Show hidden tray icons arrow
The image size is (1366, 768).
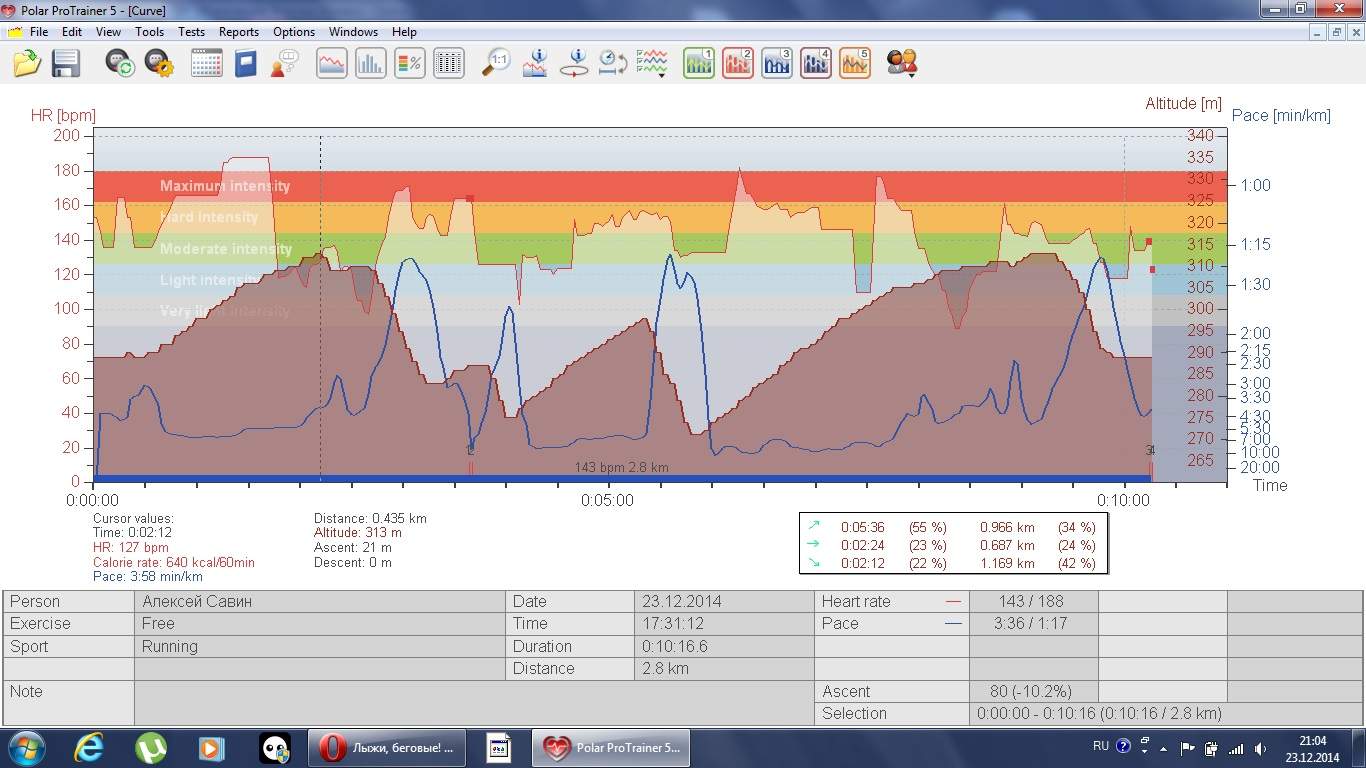[x=1163, y=747]
